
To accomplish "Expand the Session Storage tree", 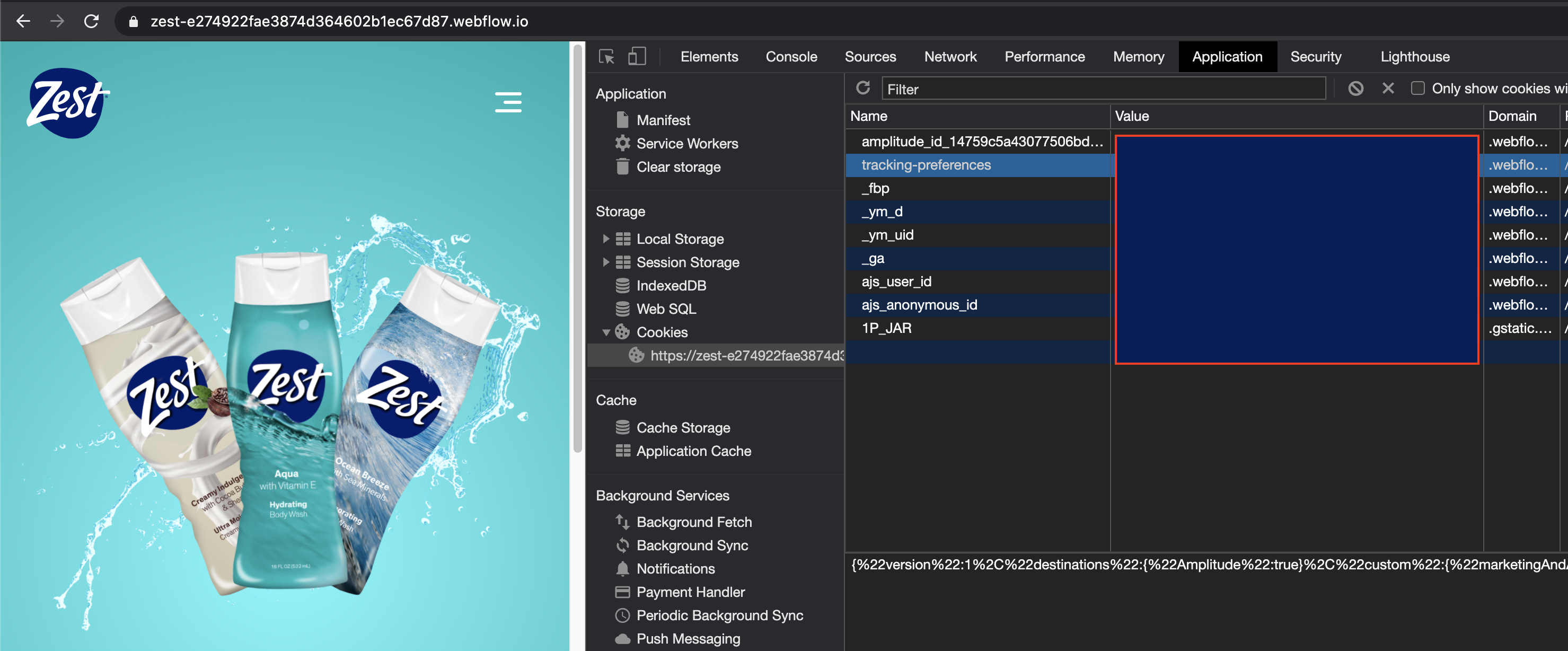I will point(606,262).
